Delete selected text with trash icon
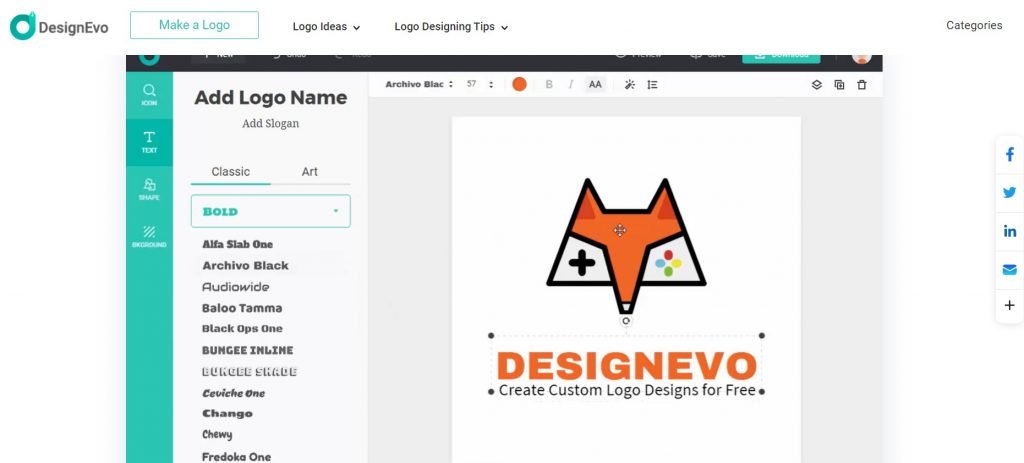 (x=862, y=85)
